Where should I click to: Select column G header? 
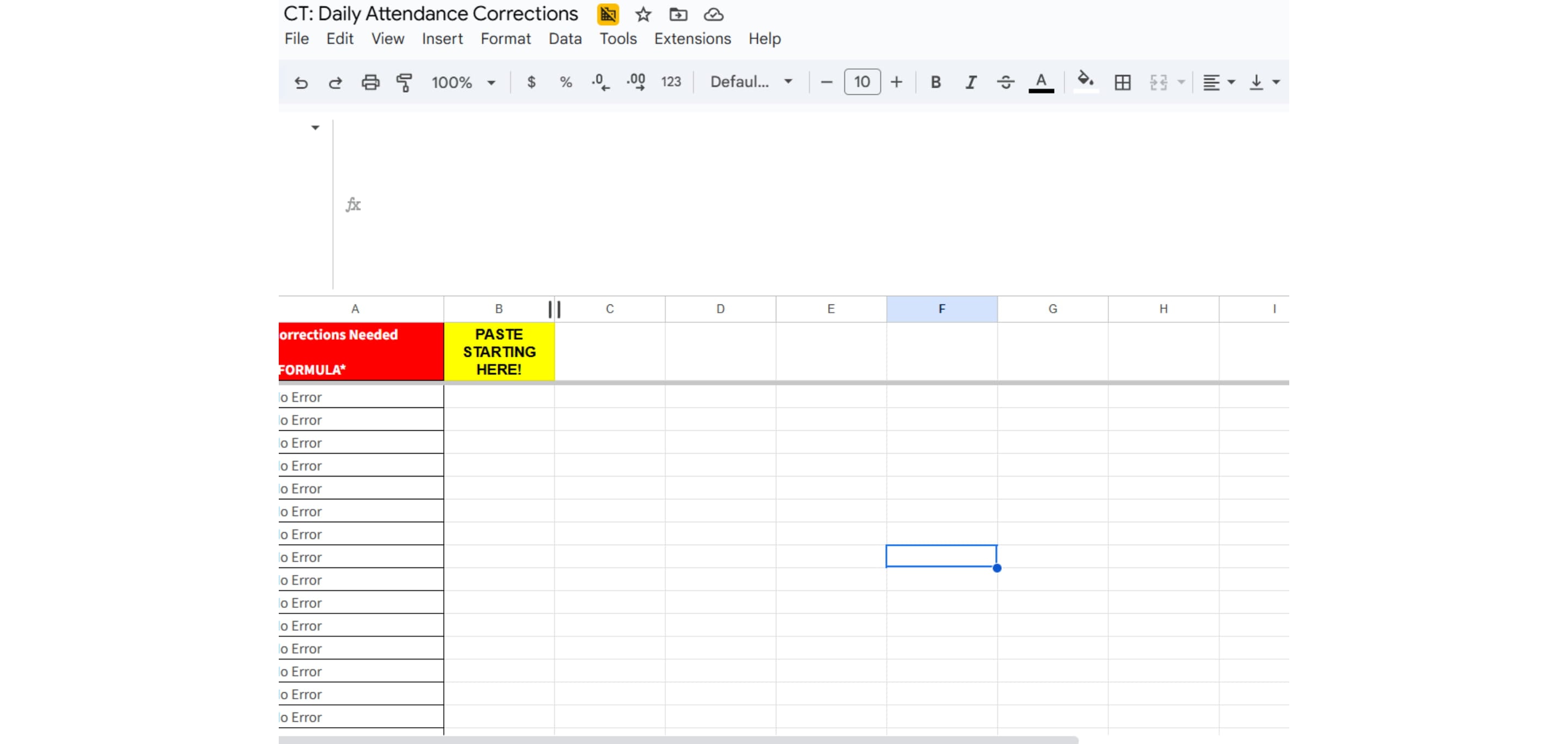[x=1052, y=309]
